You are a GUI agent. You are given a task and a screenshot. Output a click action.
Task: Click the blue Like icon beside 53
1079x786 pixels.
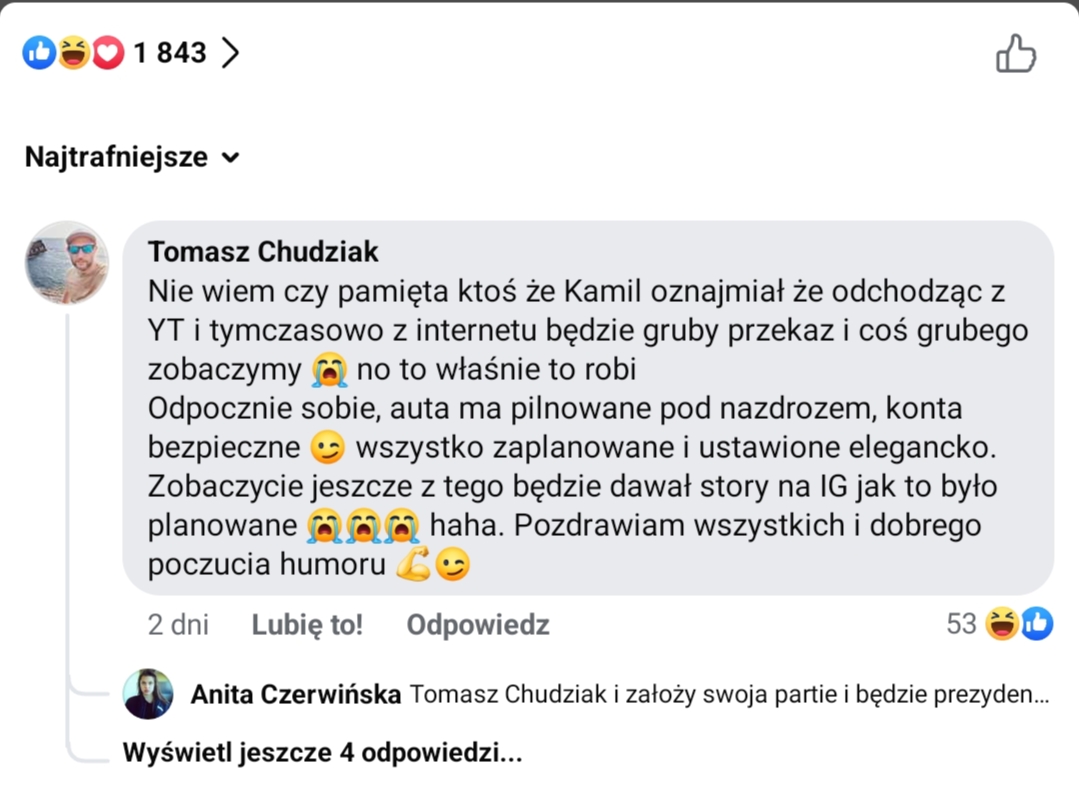tap(1036, 624)
